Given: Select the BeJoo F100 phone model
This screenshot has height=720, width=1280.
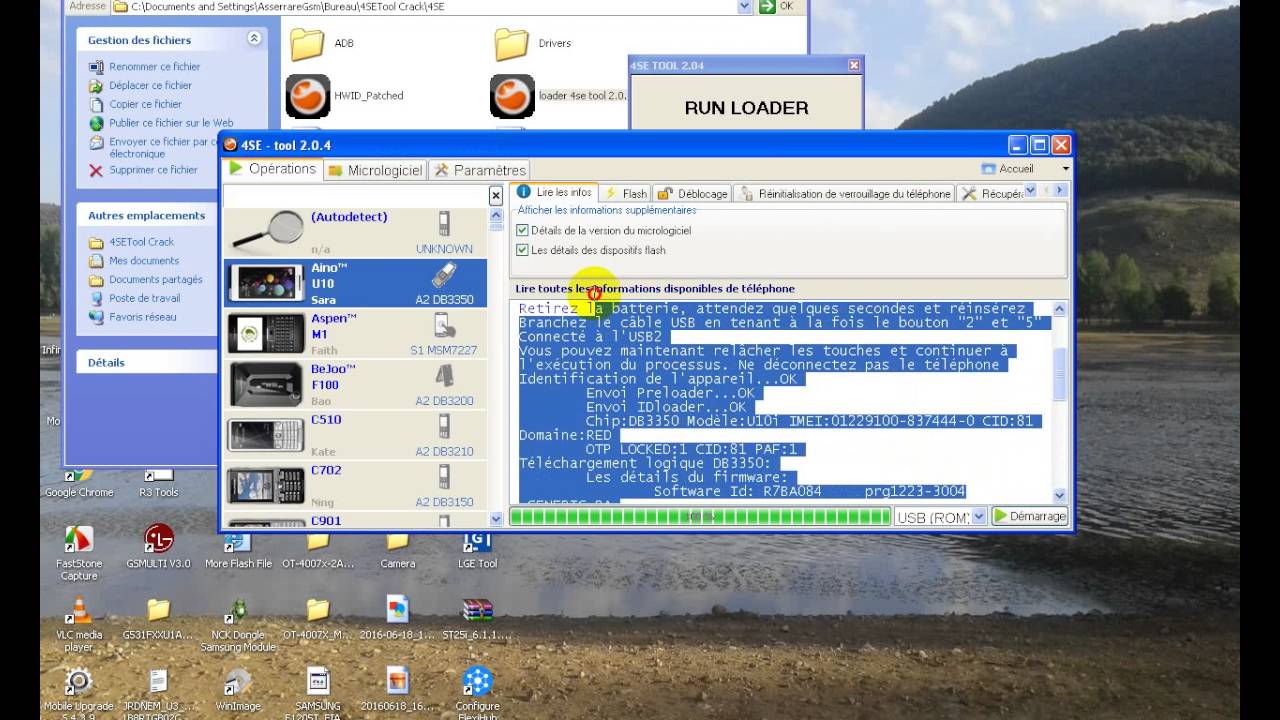Looking at the screenshot, I should click(x=355, y=385).
